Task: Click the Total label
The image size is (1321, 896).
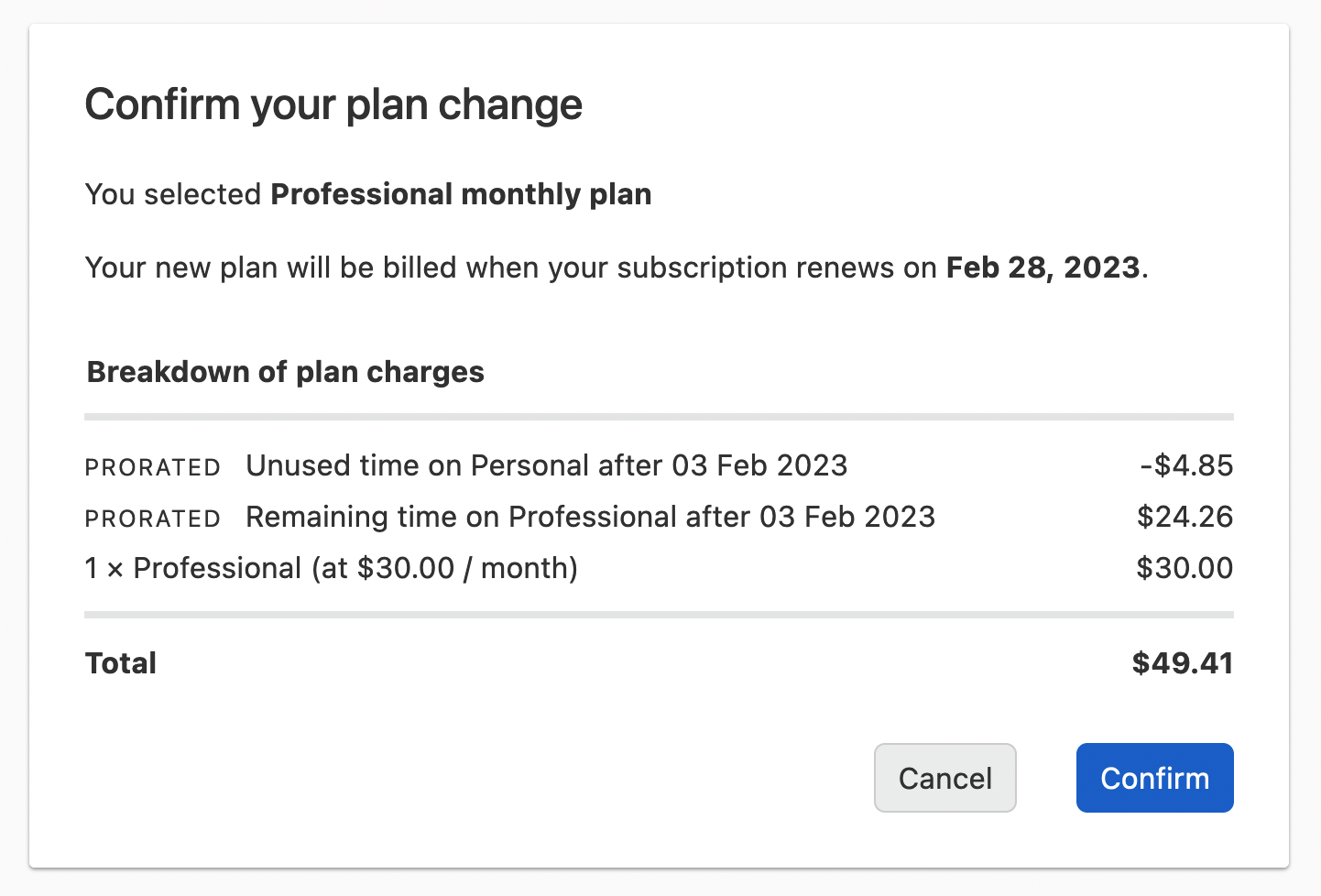Action: pos(120,663)
